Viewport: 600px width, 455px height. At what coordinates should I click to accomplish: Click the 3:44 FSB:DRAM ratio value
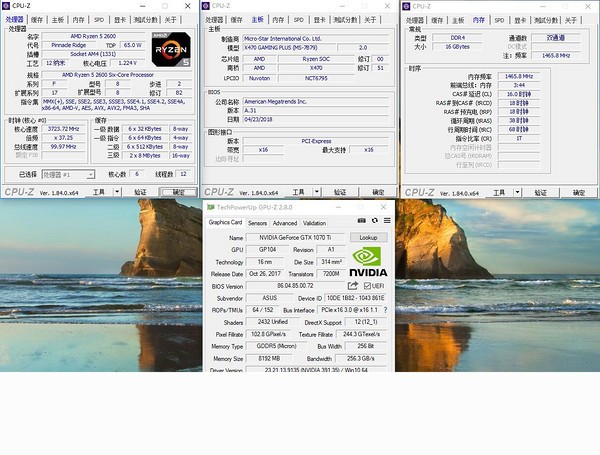(519, 85)
